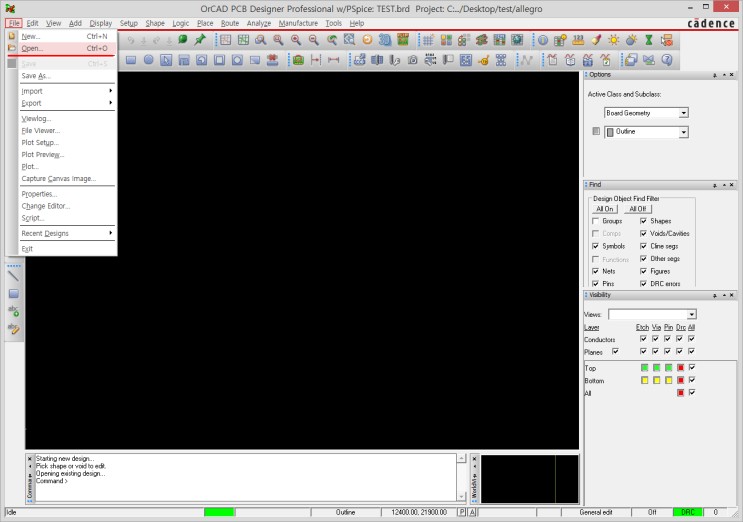Uncheck the Voids/Cavities checkbox
The height and width of the screenshot is (522, 743).
tap(643, 234)
